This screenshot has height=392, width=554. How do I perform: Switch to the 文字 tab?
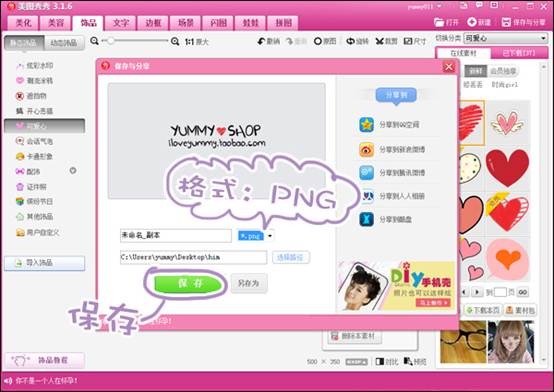coord(121,23)
